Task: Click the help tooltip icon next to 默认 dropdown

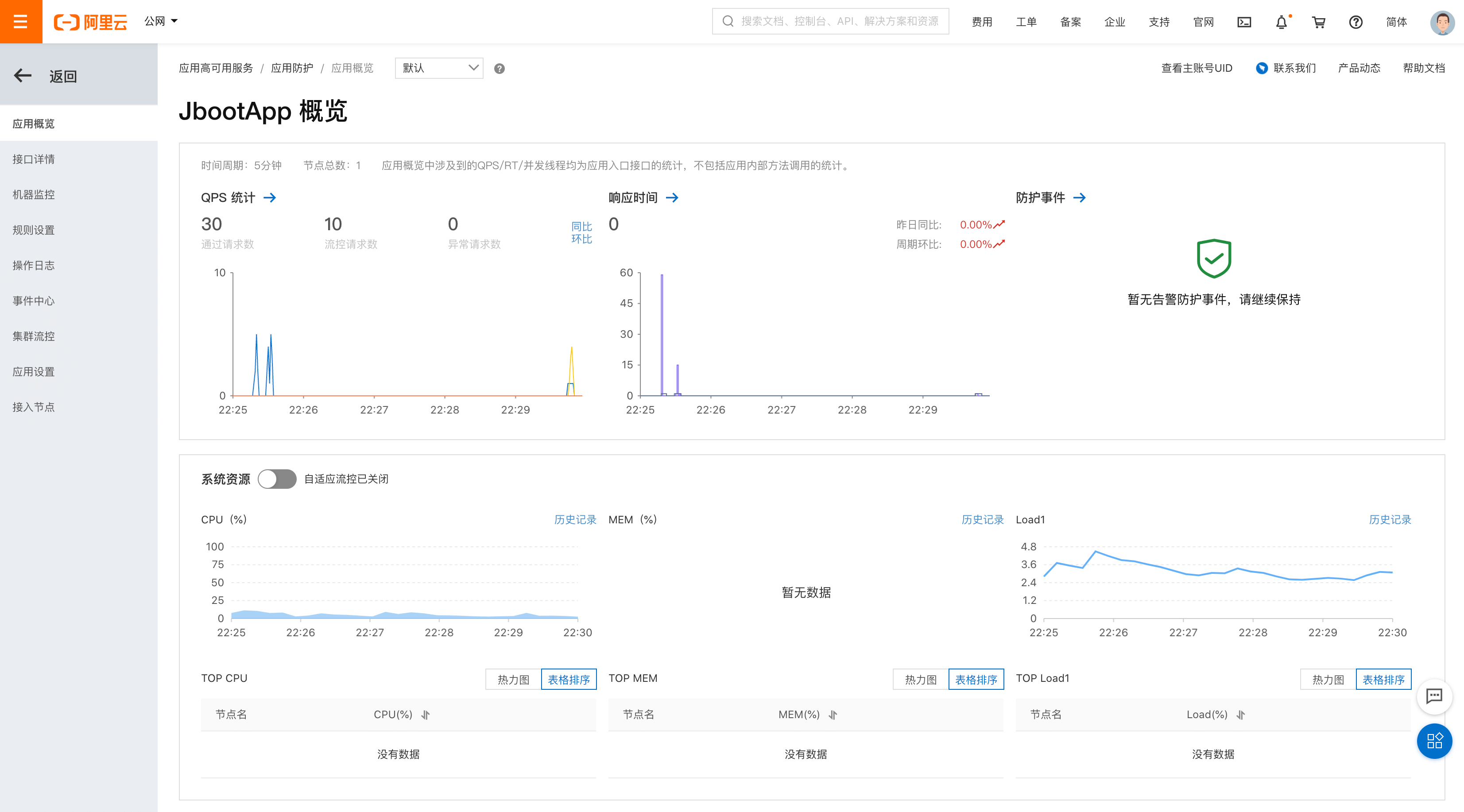Action: pos(499,69)
